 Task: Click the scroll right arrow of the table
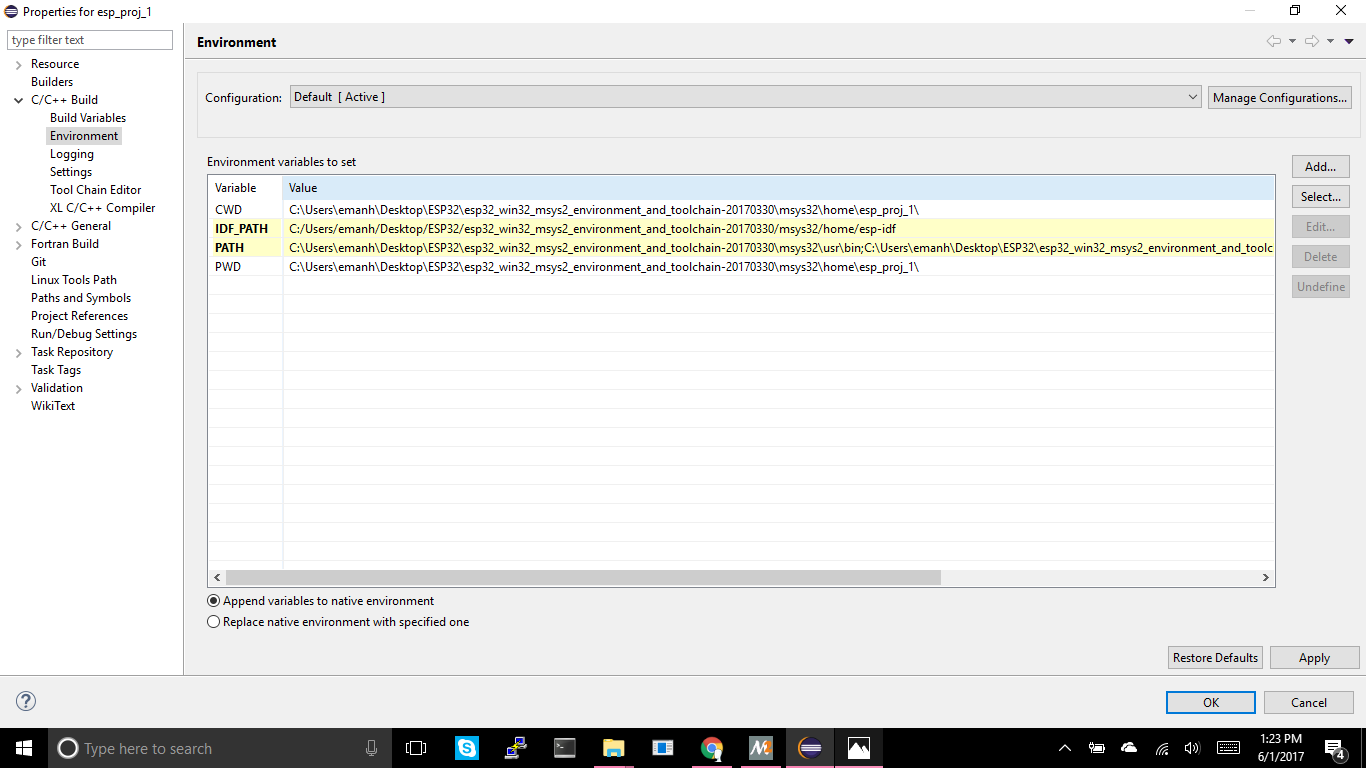coord(1265,577)
